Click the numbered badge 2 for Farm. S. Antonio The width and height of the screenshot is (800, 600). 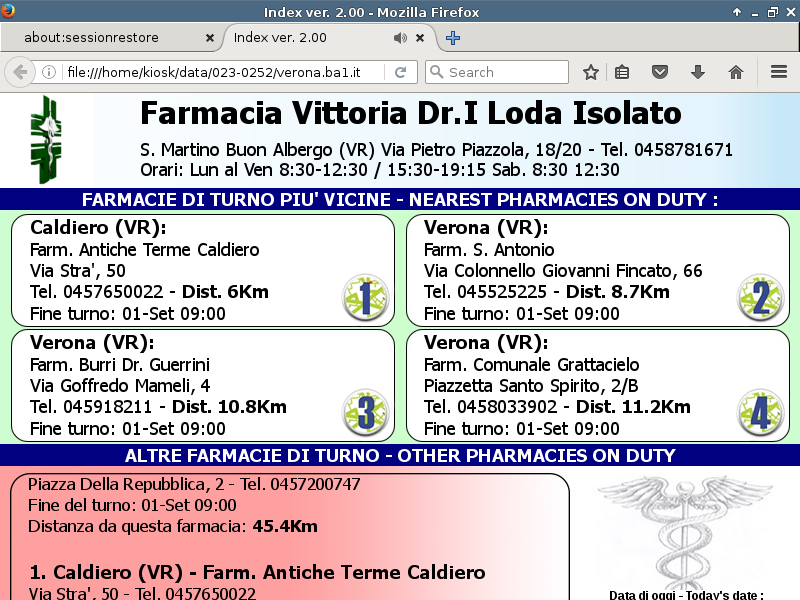click(759, 297)
